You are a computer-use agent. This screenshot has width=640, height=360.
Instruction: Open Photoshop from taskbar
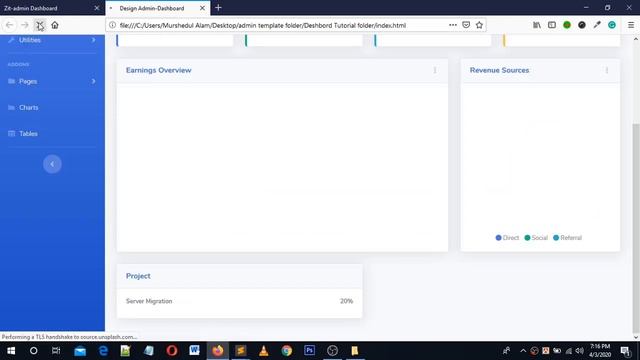[309, 351]
